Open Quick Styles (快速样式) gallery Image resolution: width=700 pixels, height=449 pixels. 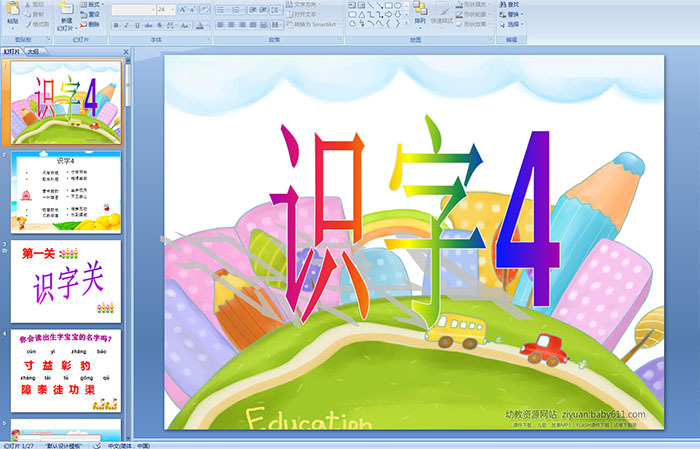[442, 14]
